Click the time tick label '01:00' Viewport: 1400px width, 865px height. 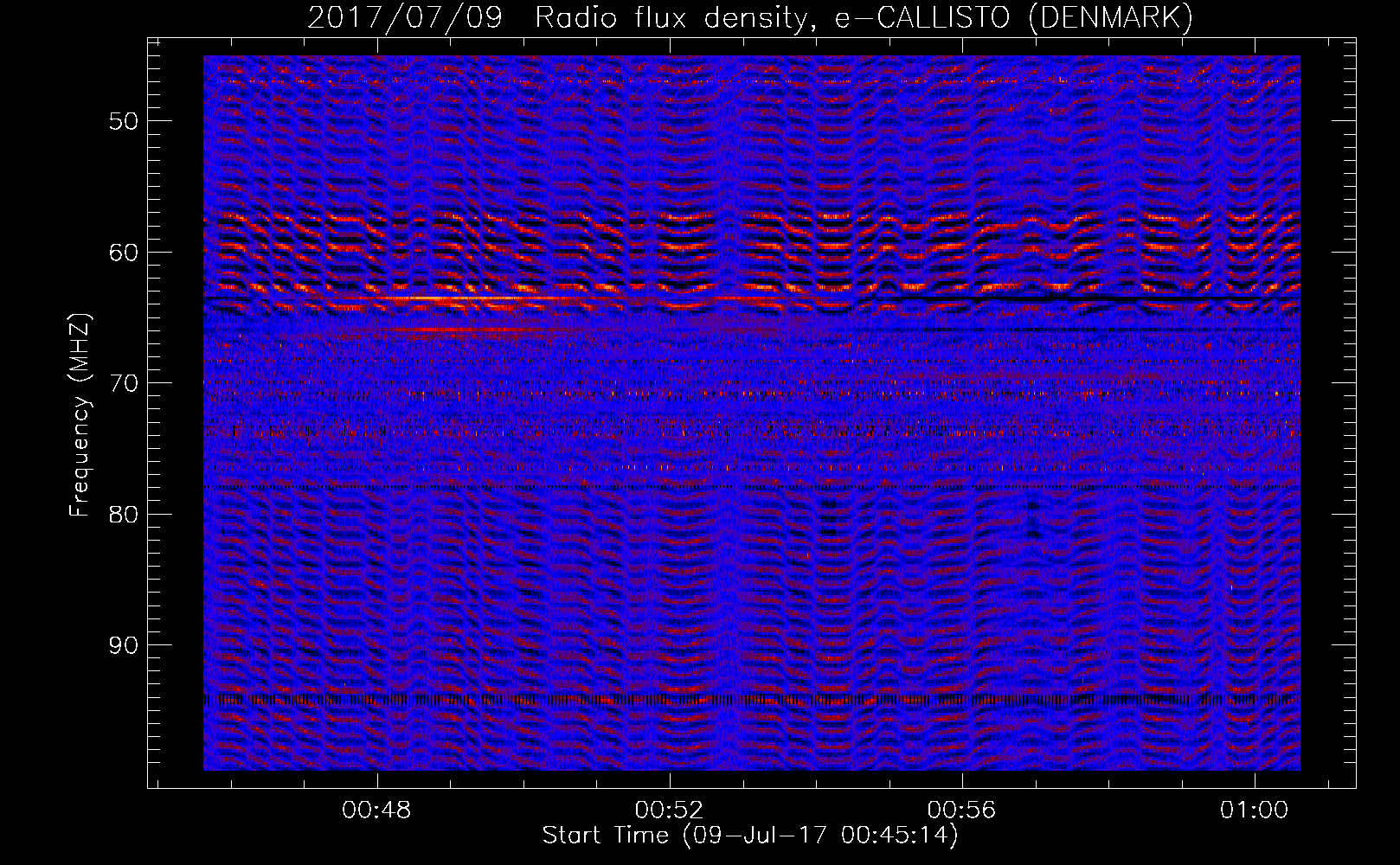tap(1254, 811)
